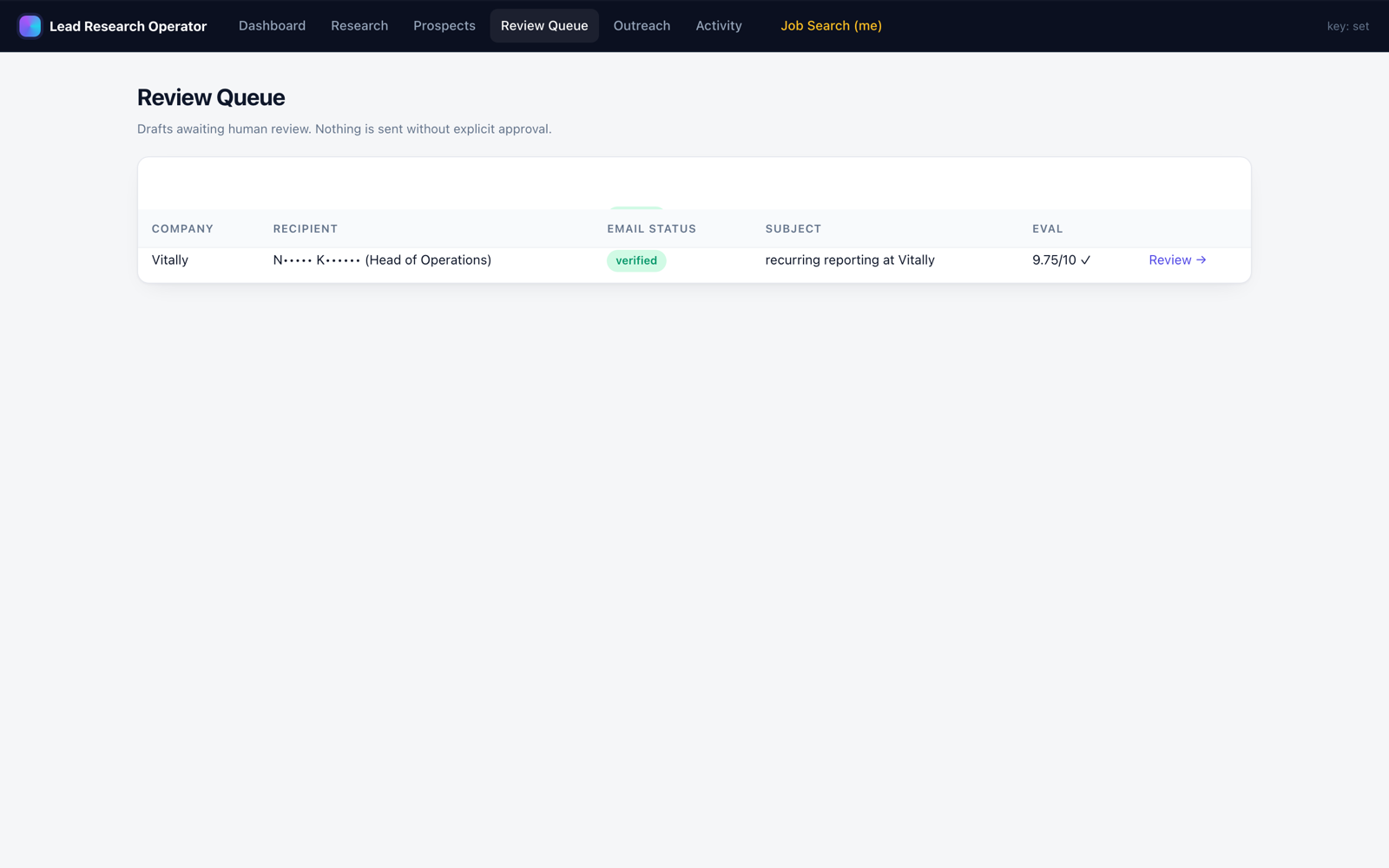Click the Recipient column header
Viewport: 1389px width, 868px height.
point(306,229)
